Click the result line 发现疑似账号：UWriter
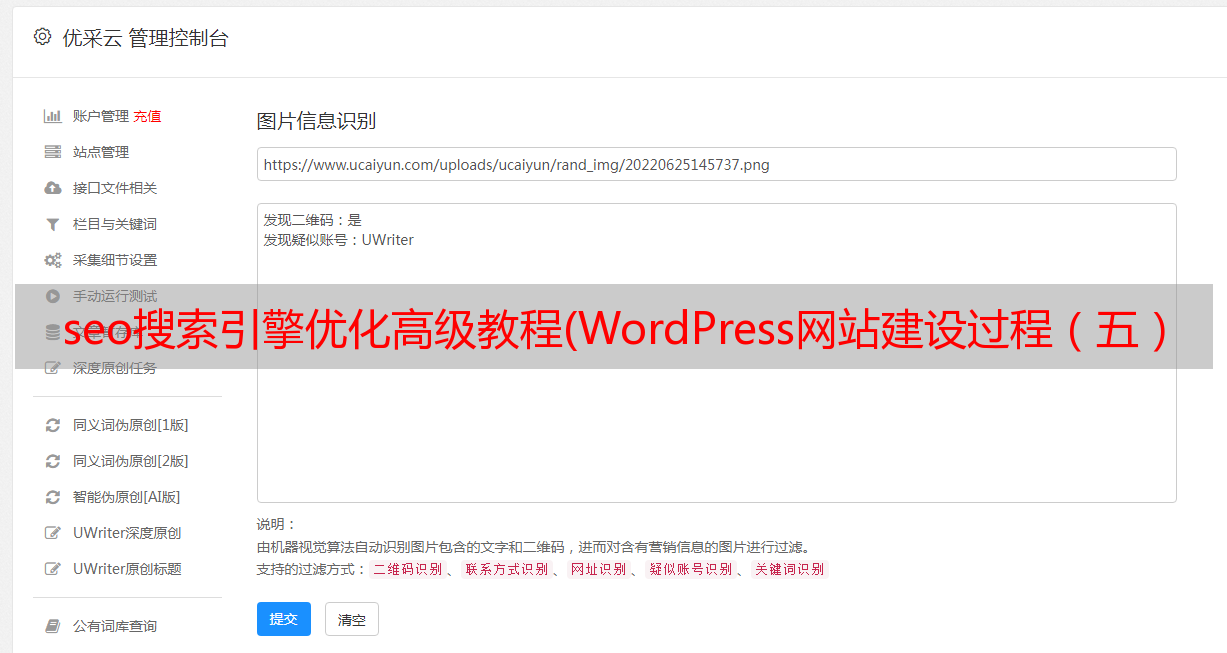 click(339, 240)
